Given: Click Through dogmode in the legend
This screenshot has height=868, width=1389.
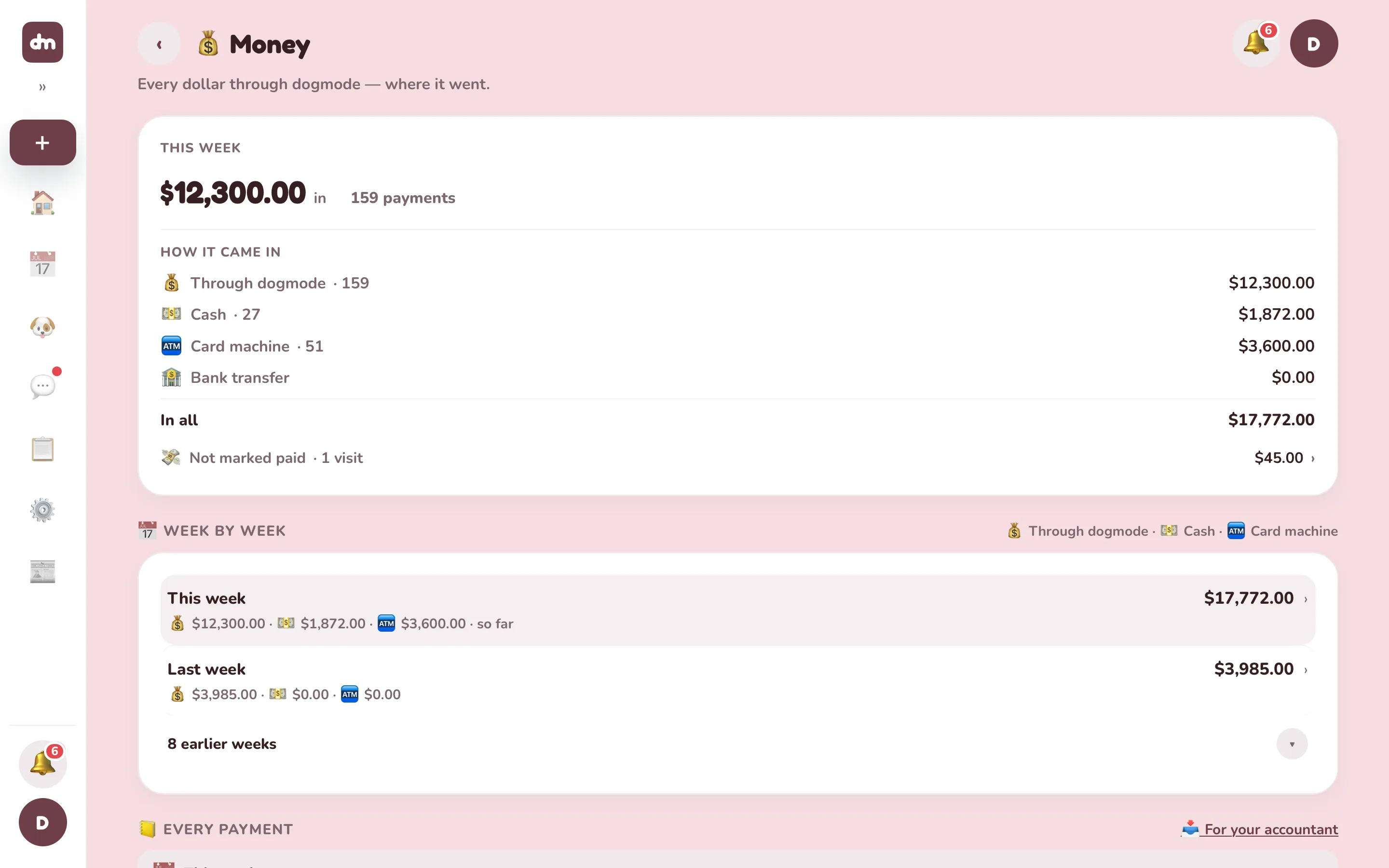Looking at the screenshot, I should 1088,531.
